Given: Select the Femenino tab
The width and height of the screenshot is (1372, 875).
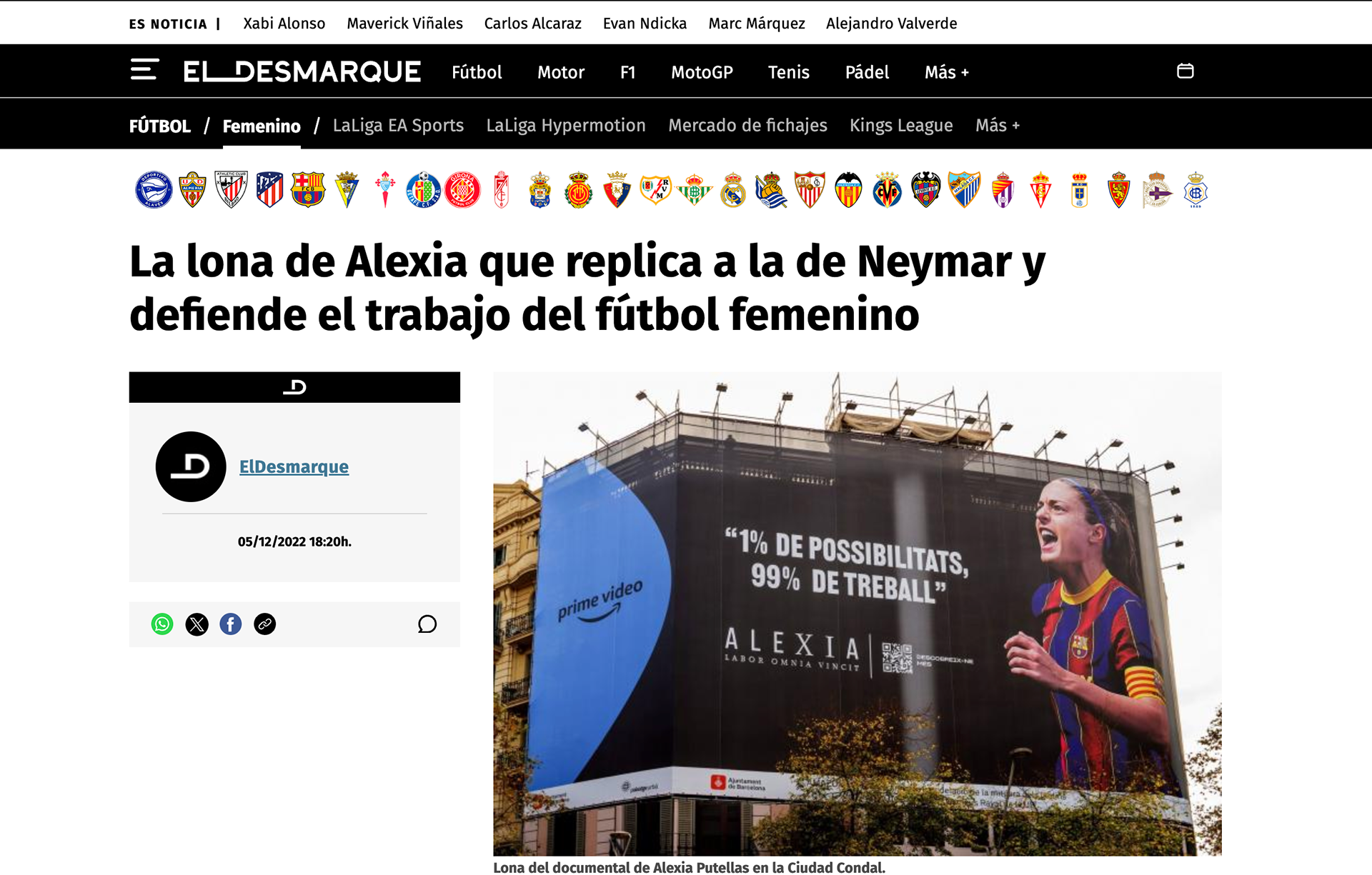Looking at the screenshot, I should (x=262, y=126).
